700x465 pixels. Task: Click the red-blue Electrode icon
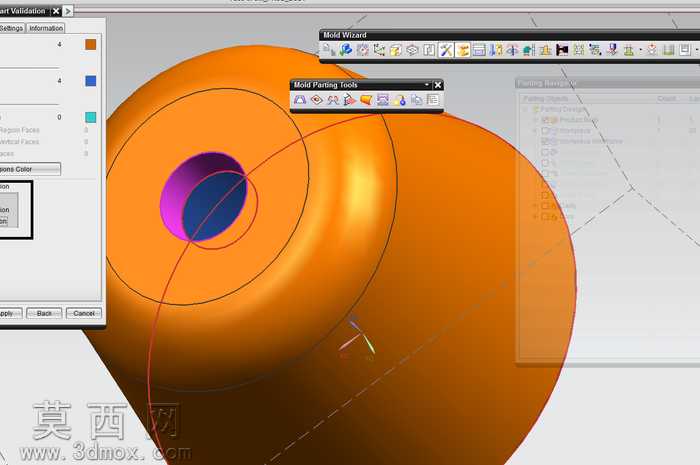point(612,50)
